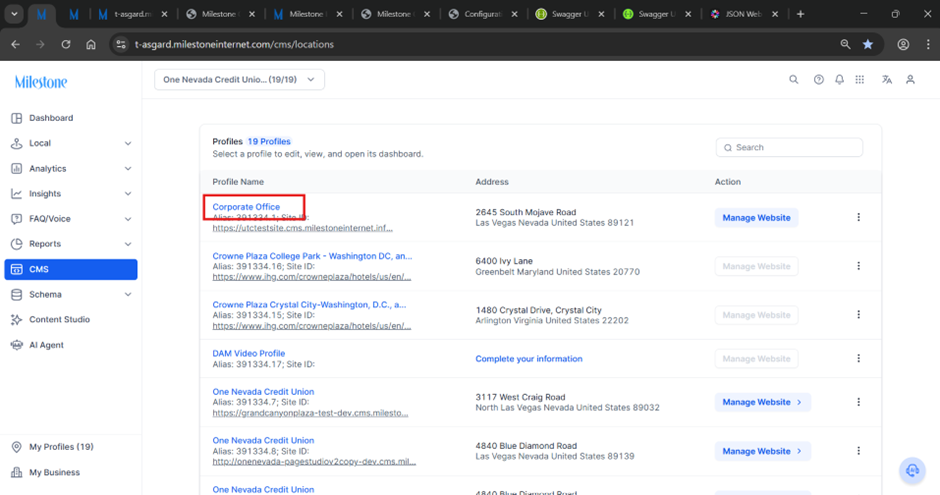Click the Address column header
The height and width of the screenshot is (495, 940).
coord(492,182)
